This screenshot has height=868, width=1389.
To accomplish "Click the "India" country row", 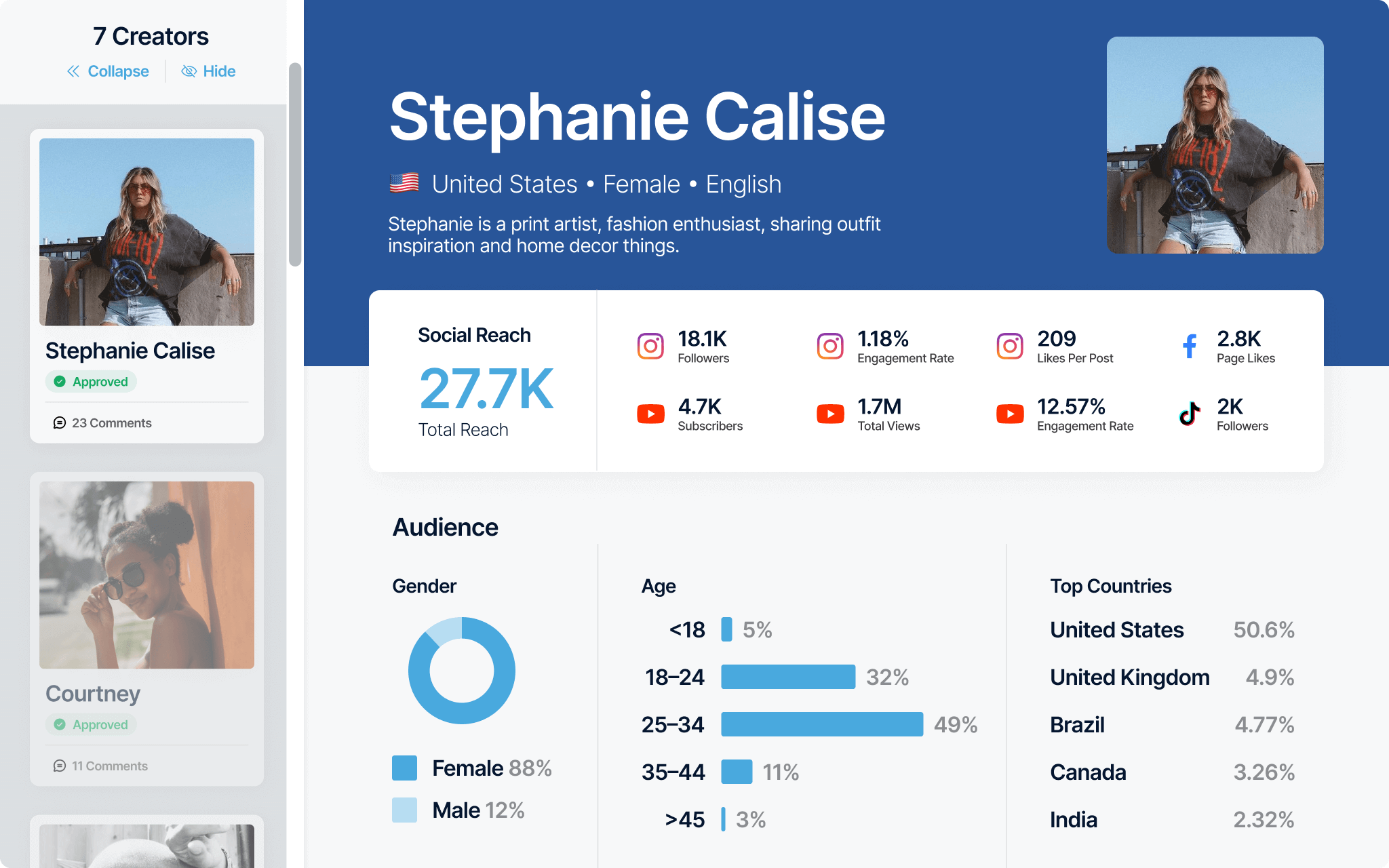I will coord(1172,820).
